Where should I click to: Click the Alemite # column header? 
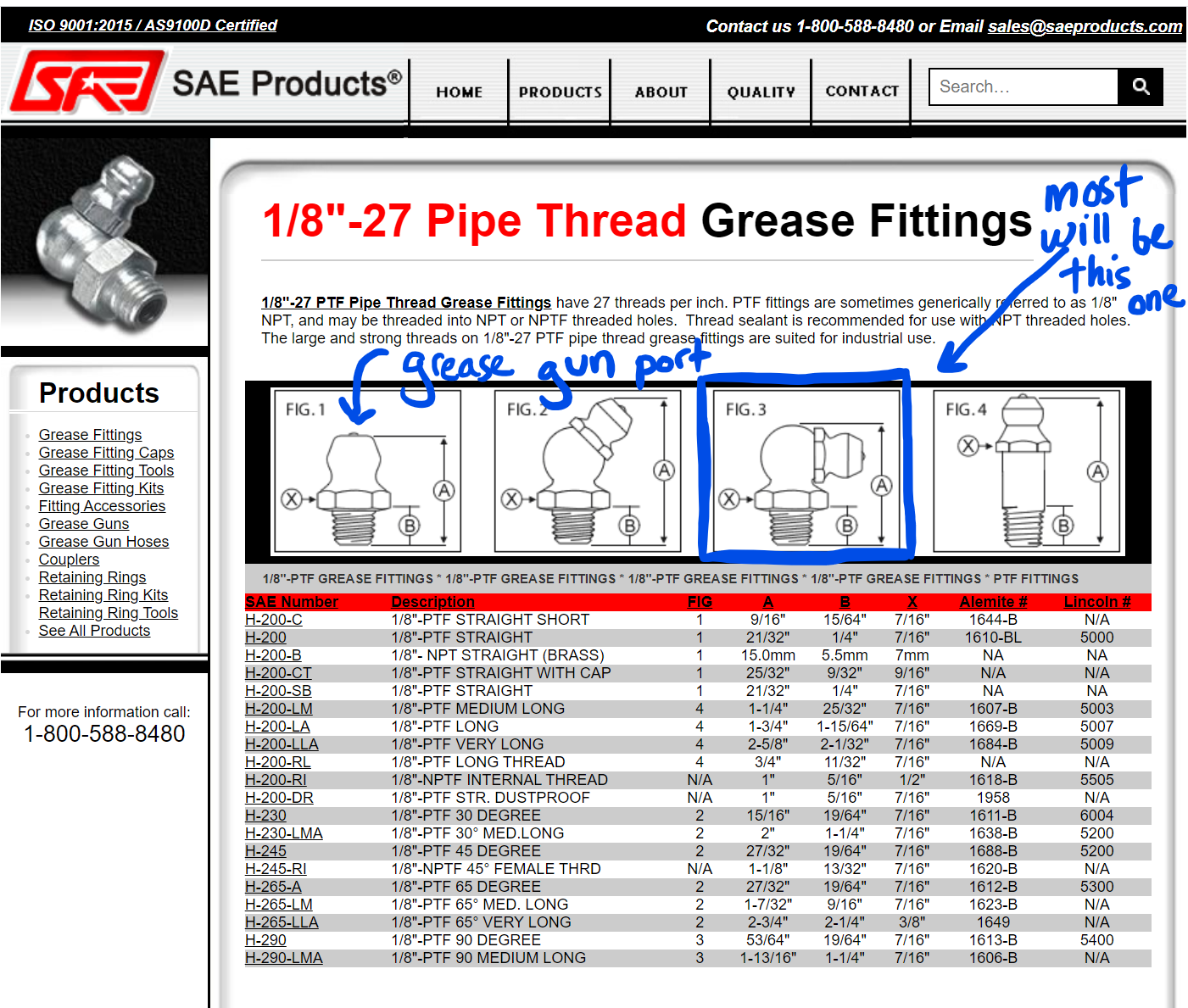click(993, 602)
